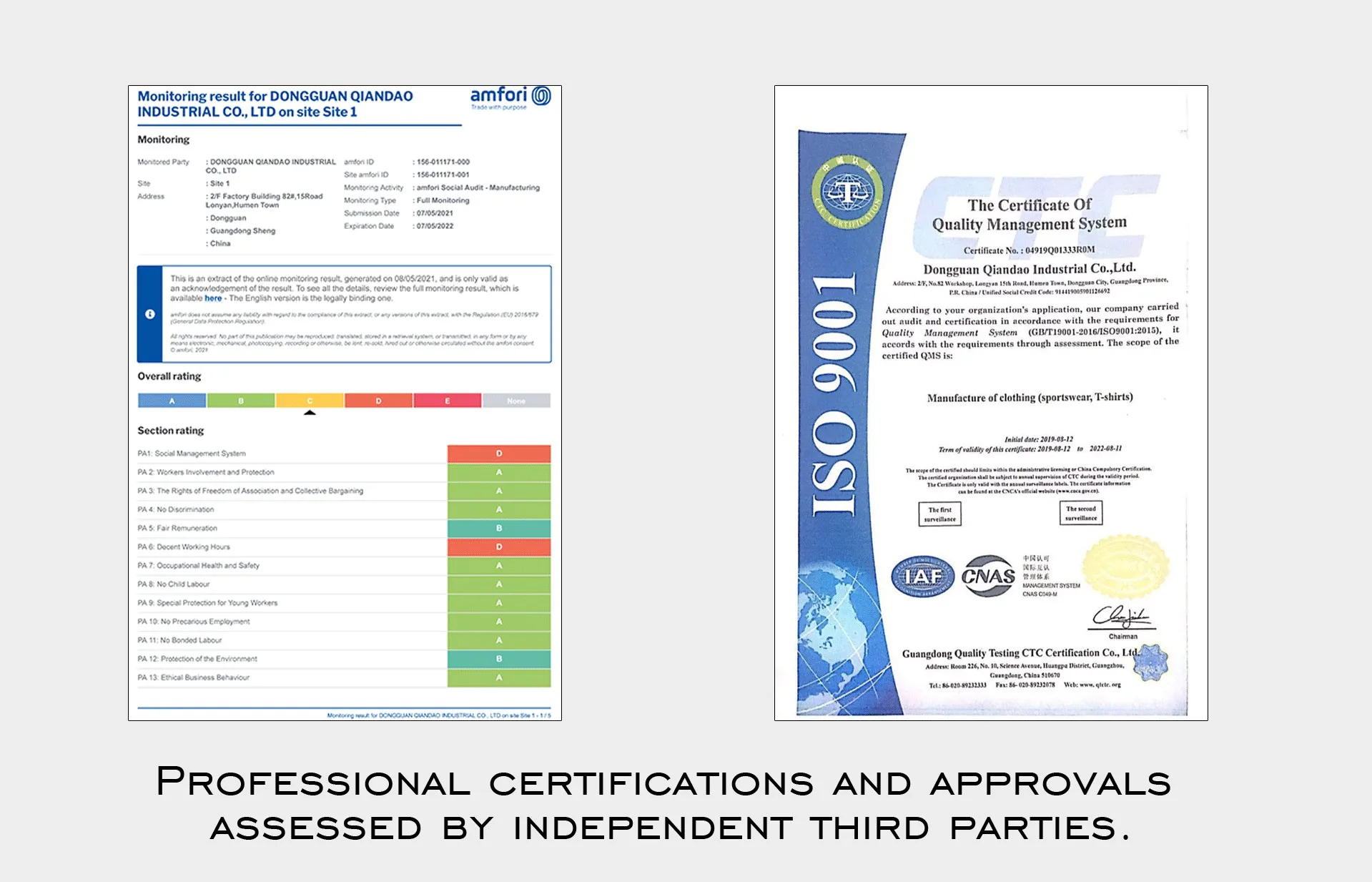The image size is (1372, 882).
Task: Click the A rating cell for PA 8 No Child Labour
Action: click(x=499, y=584)
